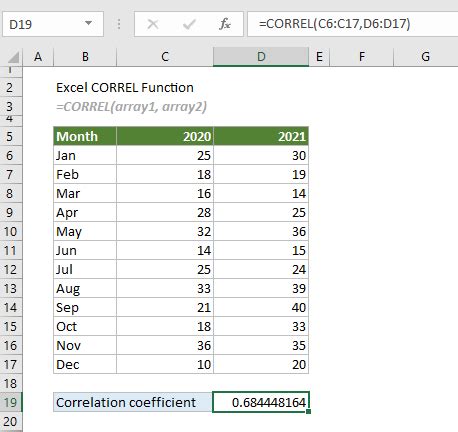This screenshot has height=432, width=458.
Task: Select the May 2020 value 32
Action: pyautogui.click(x=165, y=231)
